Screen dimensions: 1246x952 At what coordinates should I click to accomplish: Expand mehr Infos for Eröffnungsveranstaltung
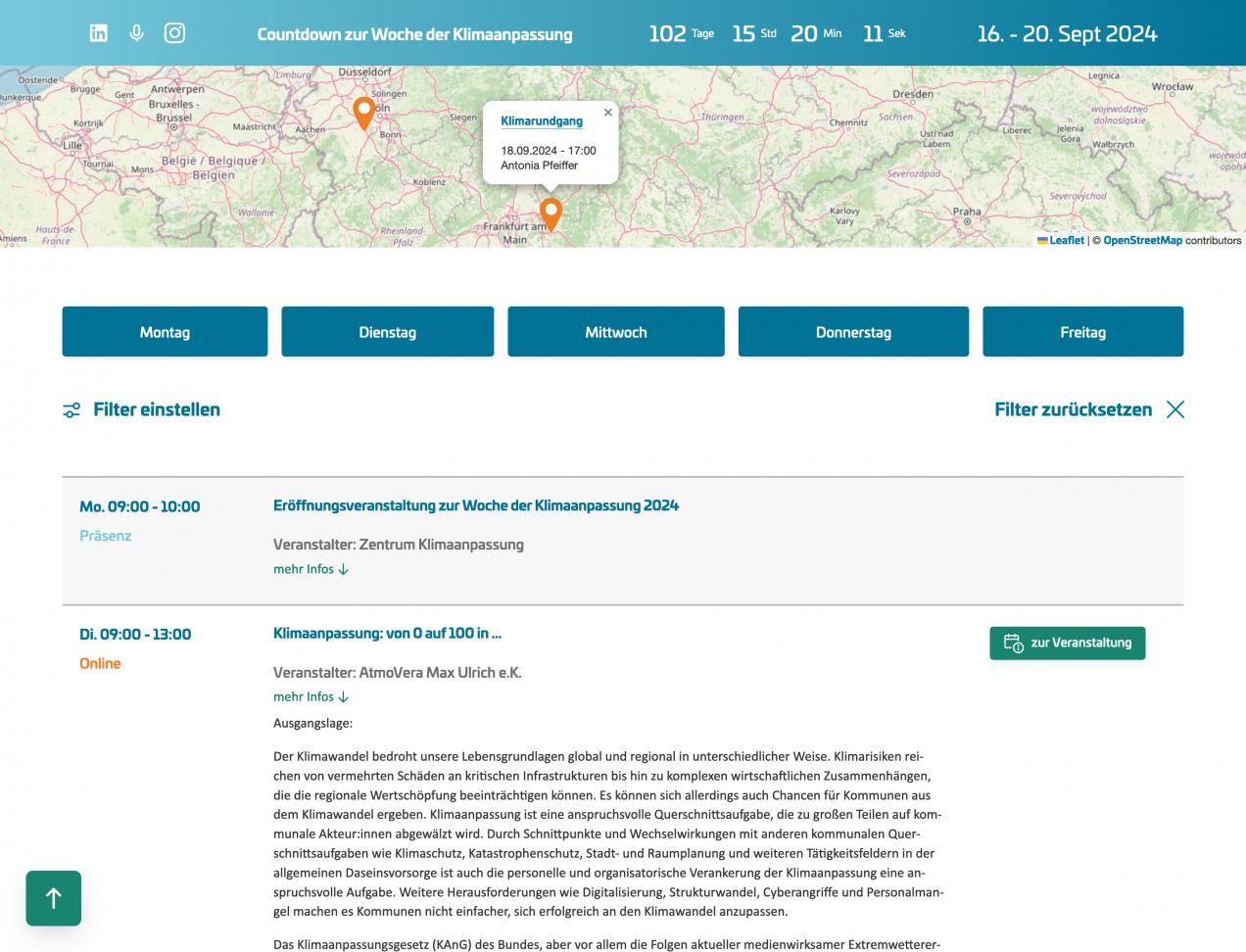coord(311,569)
